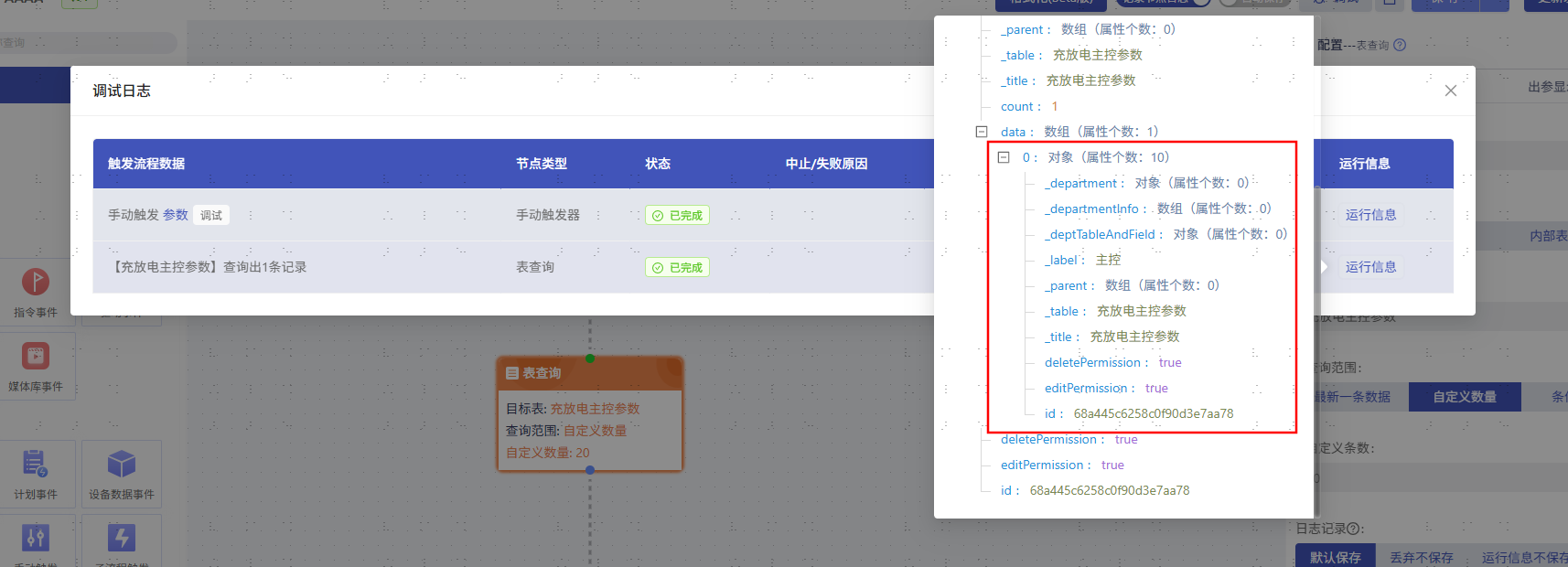Click the outer-level editPermission entry
This screenshot has width=1568, height=567.
coord(1063,465)
